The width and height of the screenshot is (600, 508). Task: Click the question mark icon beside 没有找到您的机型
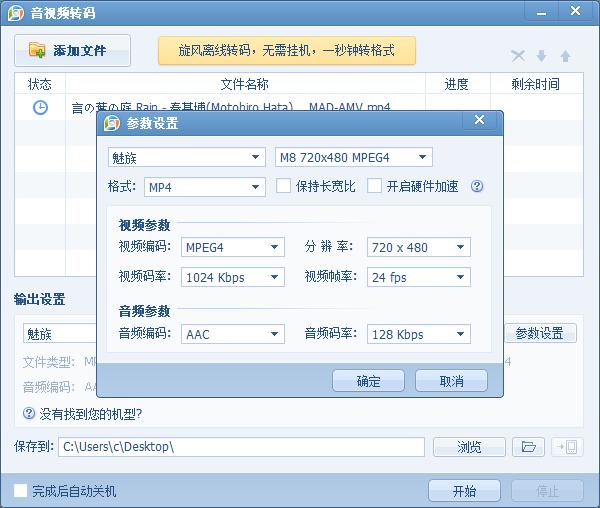pyautogui.click(x=29, y=414)
